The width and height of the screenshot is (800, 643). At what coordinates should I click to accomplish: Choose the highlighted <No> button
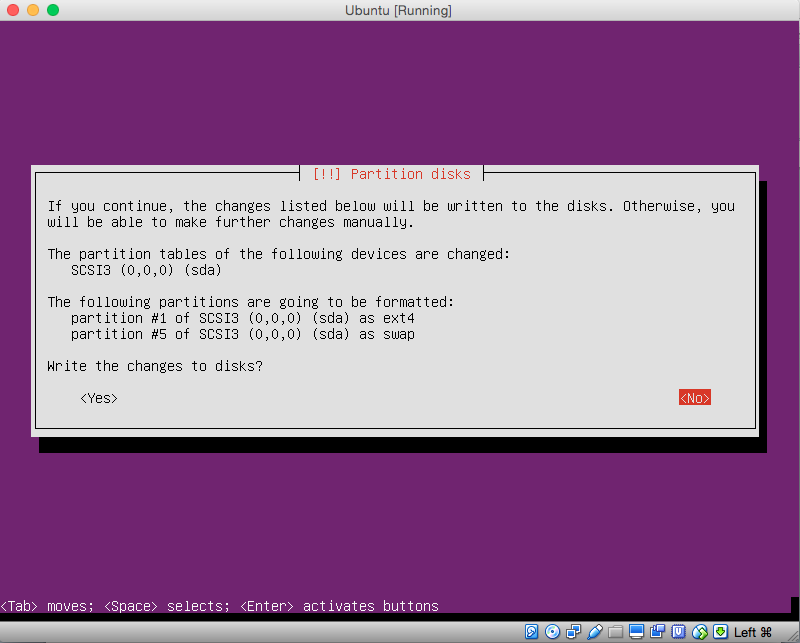[694, 398]
